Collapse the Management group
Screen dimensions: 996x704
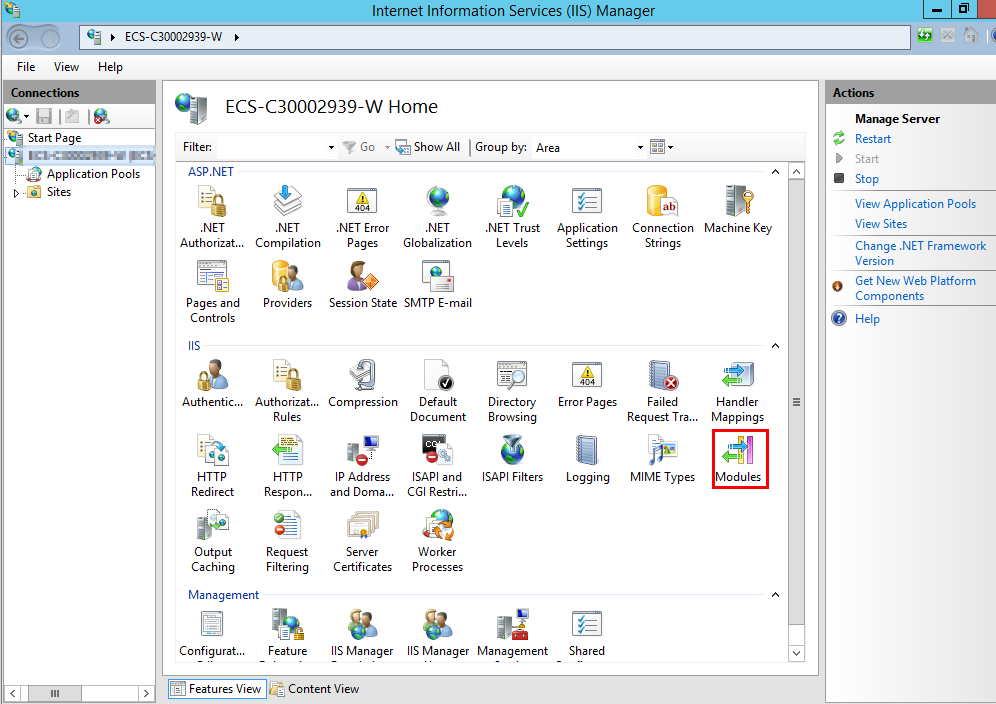point(775,595)
